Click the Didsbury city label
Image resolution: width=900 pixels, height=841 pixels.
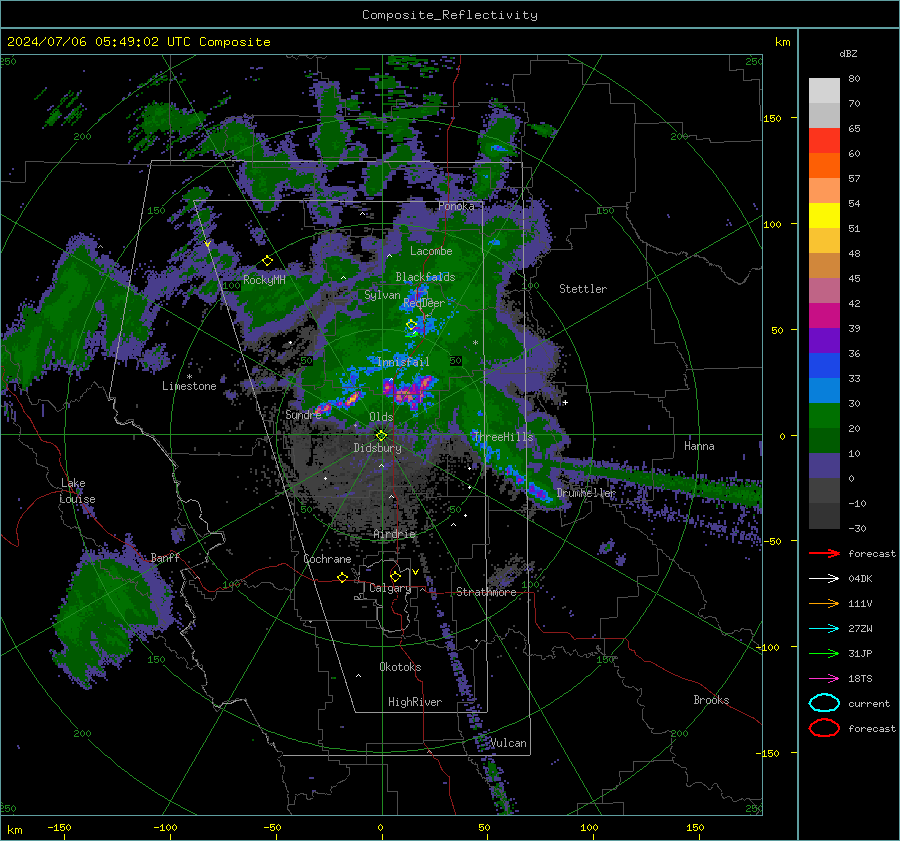377,448
